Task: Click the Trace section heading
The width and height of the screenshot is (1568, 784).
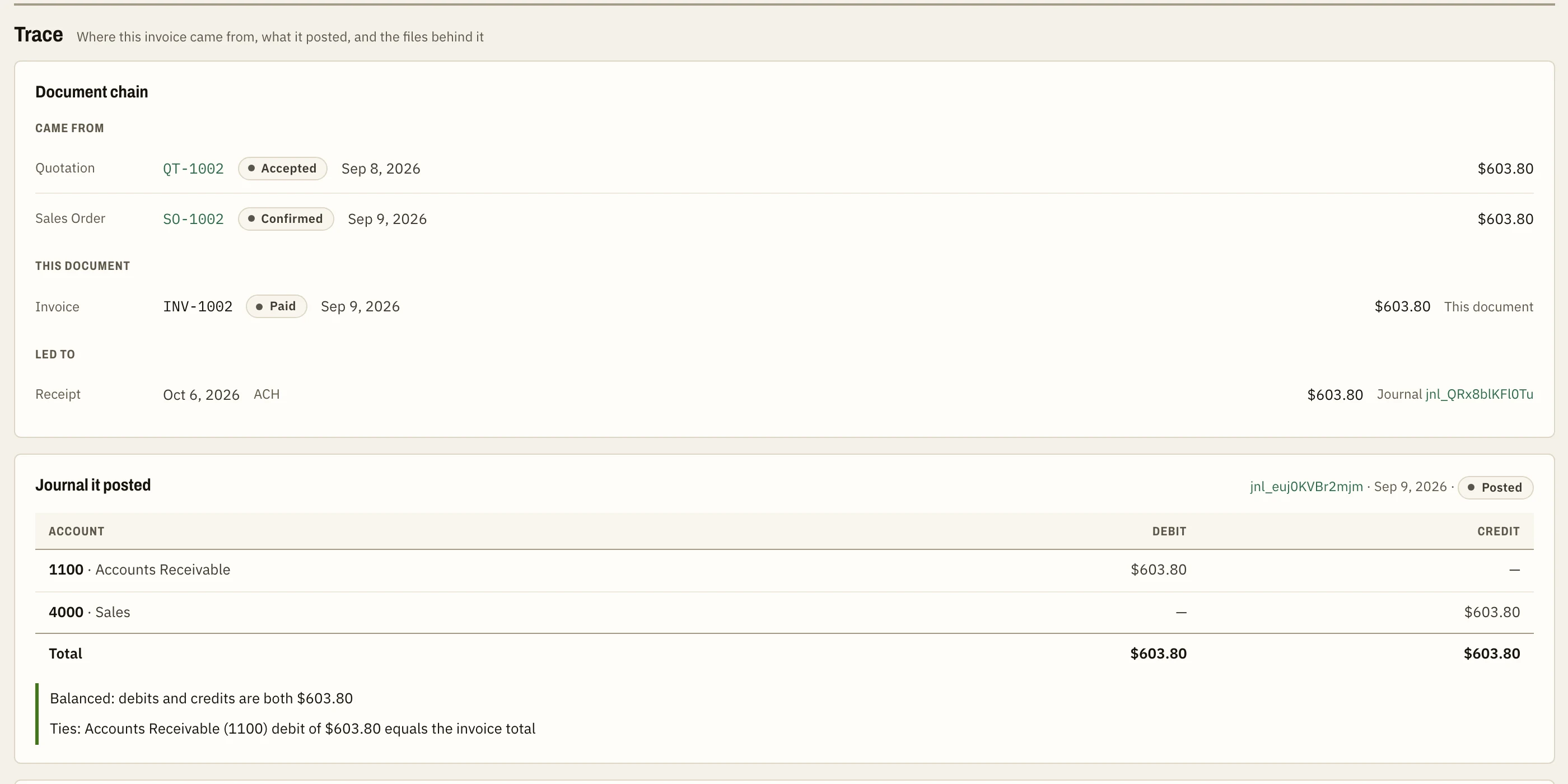Action: [x=38, y=35]
